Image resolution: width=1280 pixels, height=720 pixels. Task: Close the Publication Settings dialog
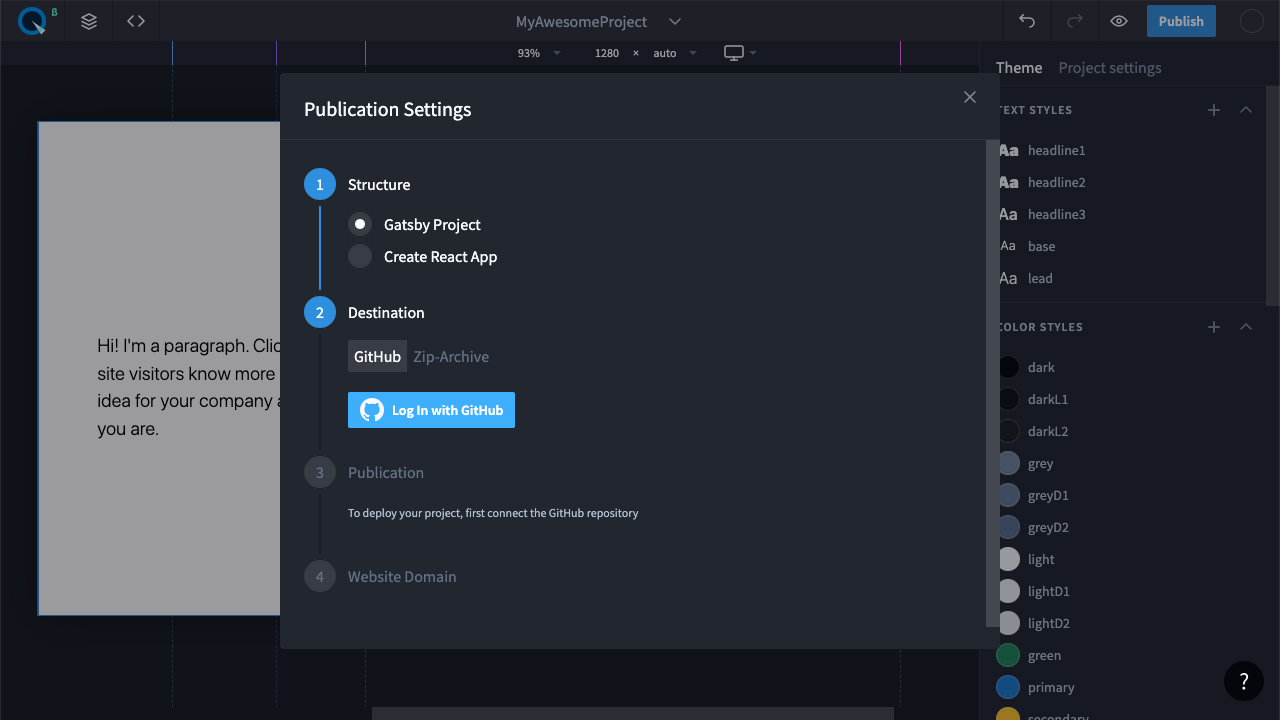[x=970, y=97]
